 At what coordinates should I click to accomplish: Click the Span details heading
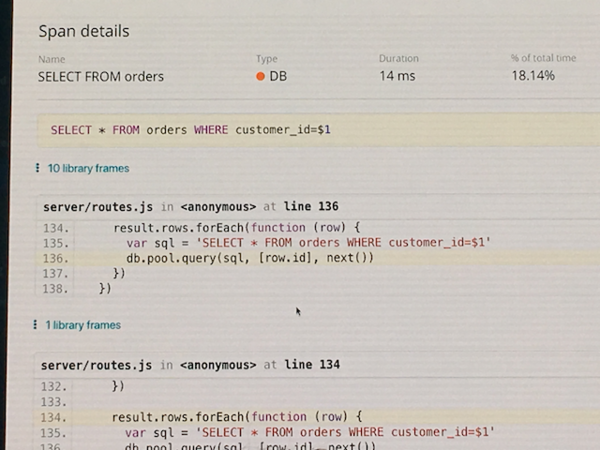coord(84,31)
